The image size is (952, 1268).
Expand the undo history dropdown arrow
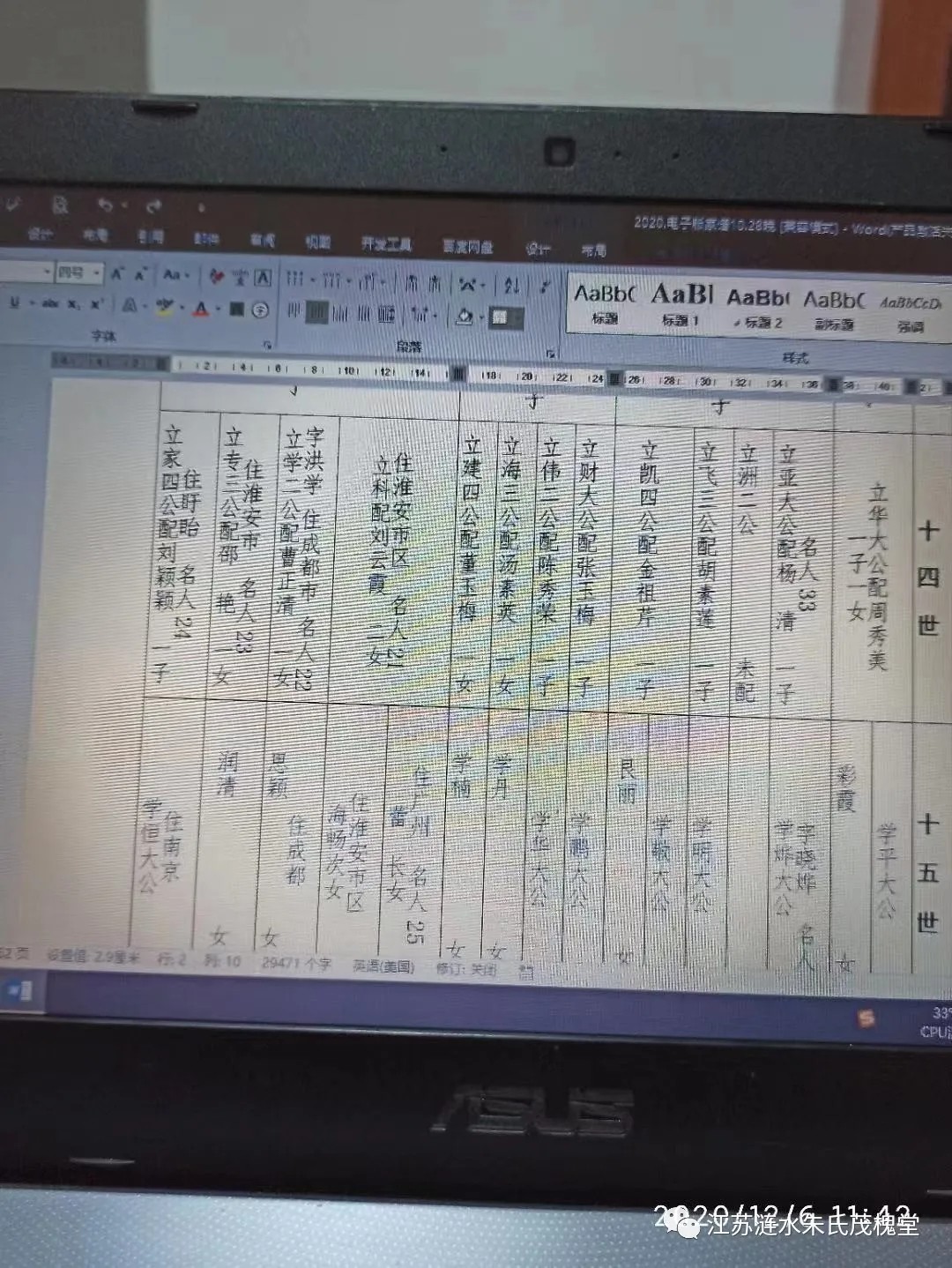pyautogui.click(x=124, y=205)
